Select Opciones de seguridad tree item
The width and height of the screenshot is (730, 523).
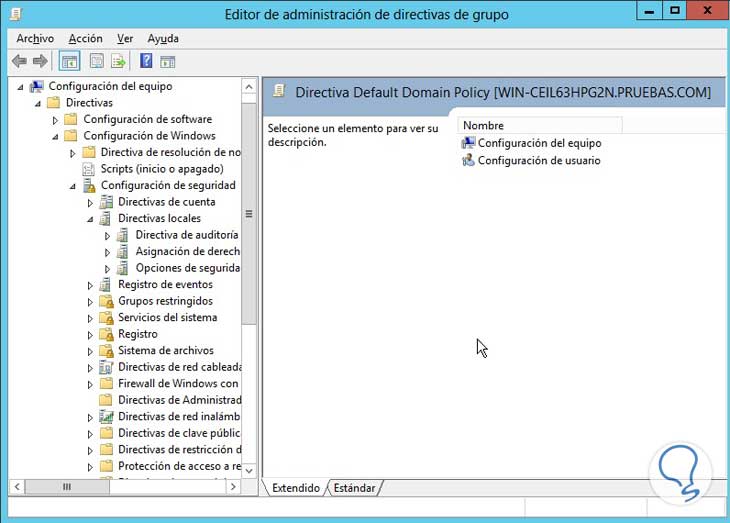click(188, 268)
